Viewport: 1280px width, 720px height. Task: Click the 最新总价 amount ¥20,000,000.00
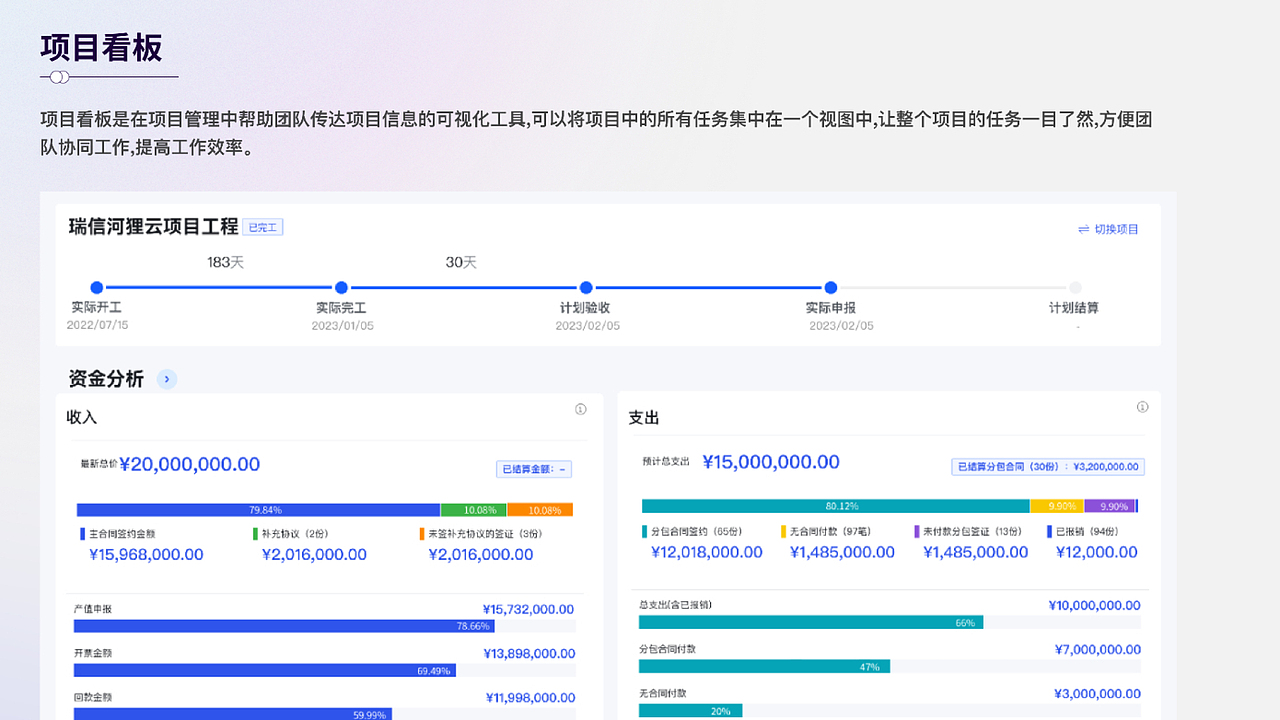tap(190, 464)
